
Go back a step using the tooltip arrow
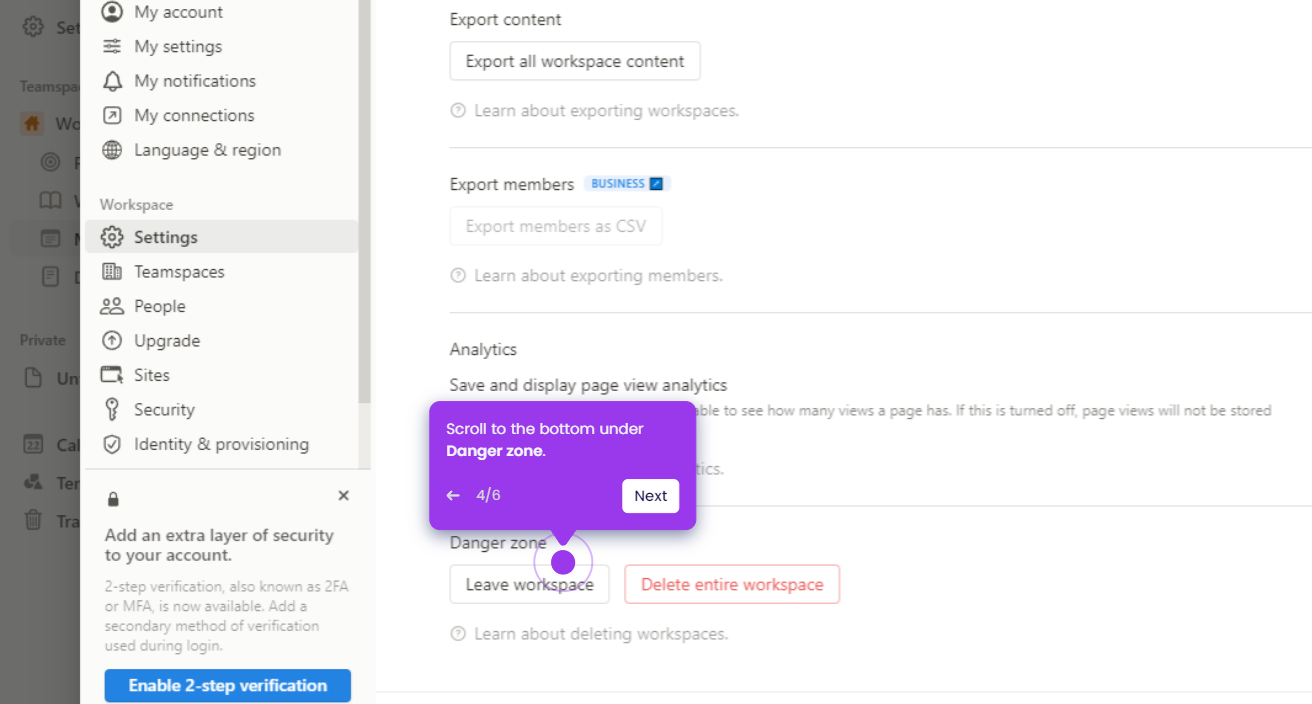tap(453, 495)
